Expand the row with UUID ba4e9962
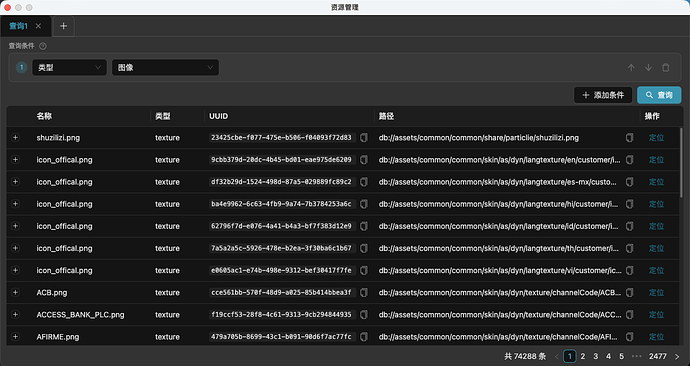The image size is (690, 366). coord(15,204)
